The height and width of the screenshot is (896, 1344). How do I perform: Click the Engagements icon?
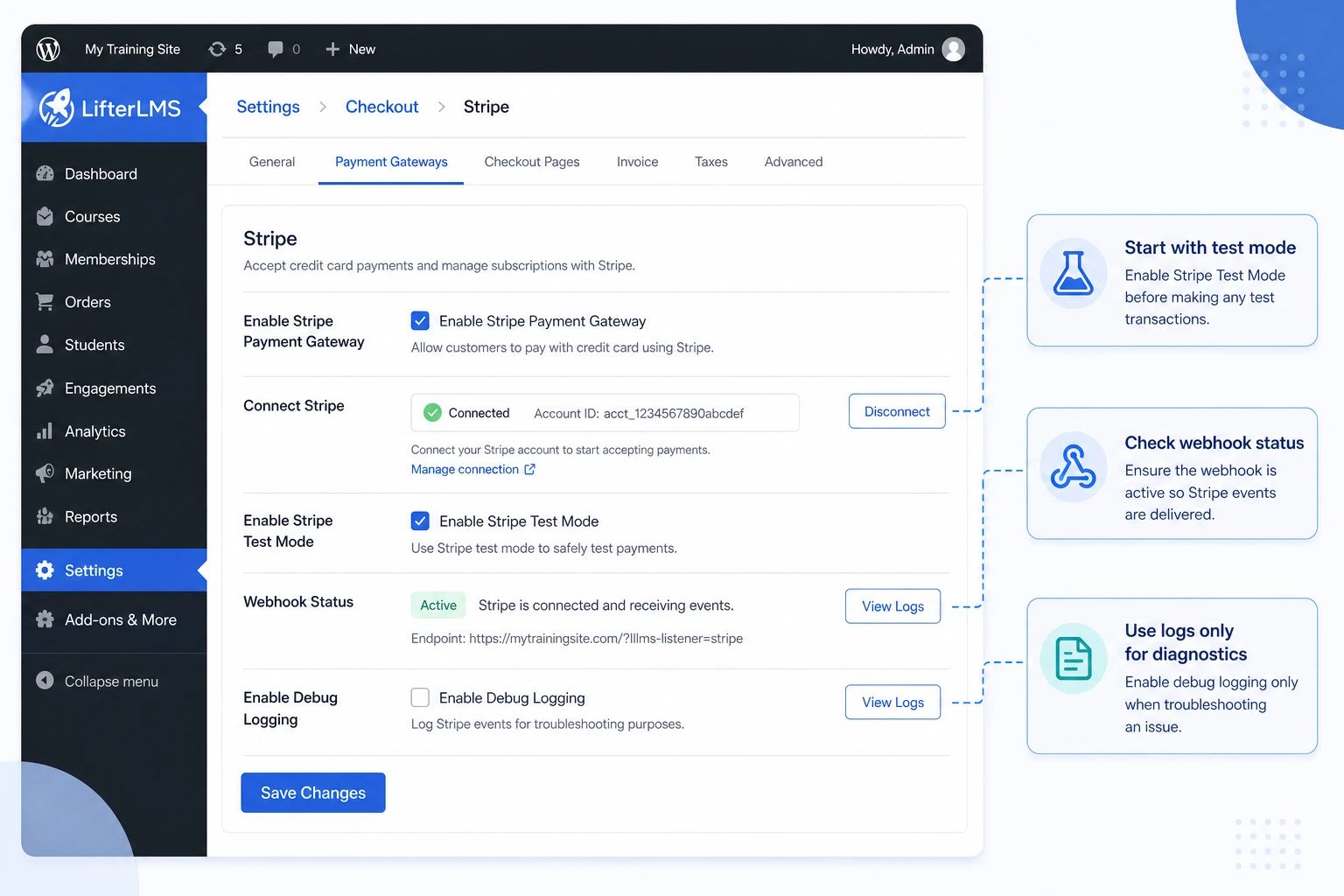click(x=45, y=388)
